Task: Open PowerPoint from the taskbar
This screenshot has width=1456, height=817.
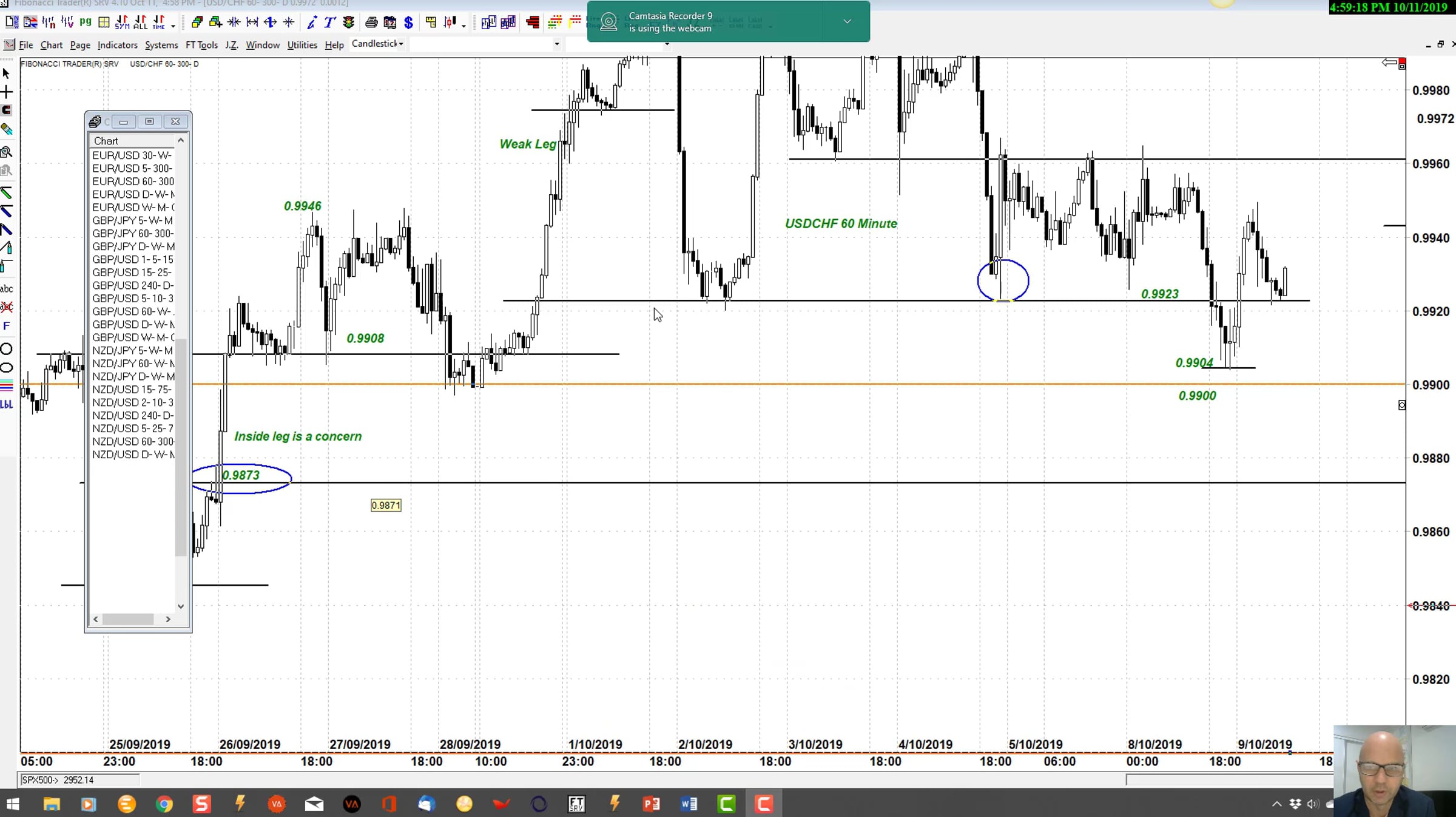Action: 652,804
